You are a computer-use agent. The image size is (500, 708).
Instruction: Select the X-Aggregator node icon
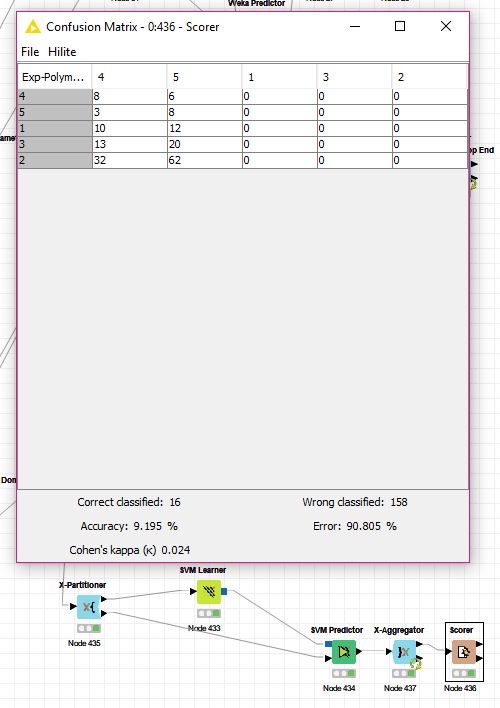pos(404,652)
